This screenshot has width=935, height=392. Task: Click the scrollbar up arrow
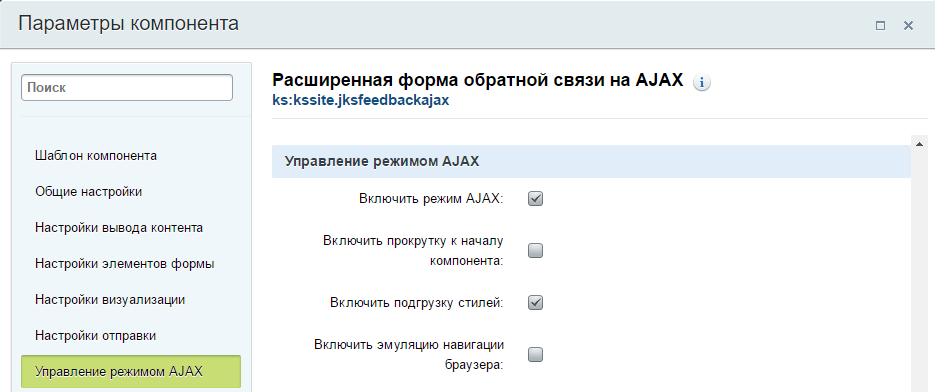[919, 144]
